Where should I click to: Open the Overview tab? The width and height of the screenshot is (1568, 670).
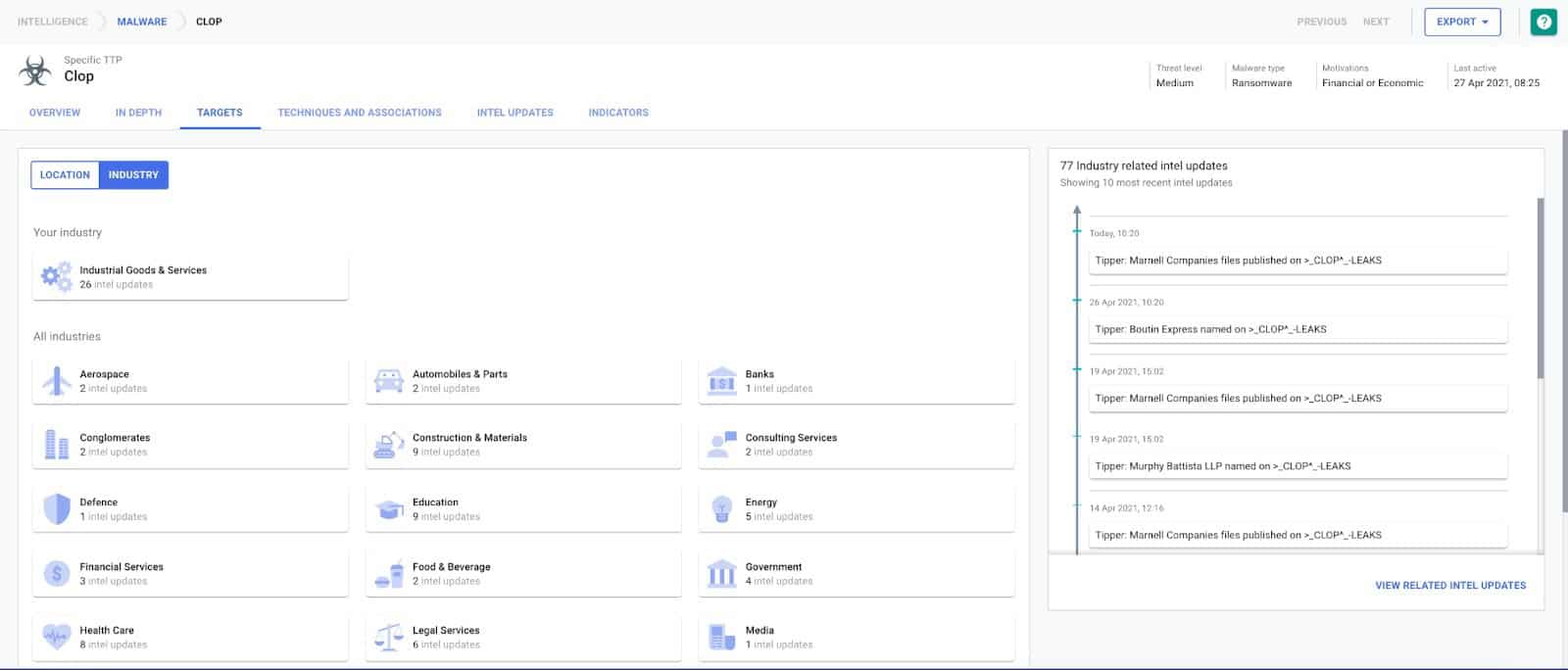pos(55,113)
